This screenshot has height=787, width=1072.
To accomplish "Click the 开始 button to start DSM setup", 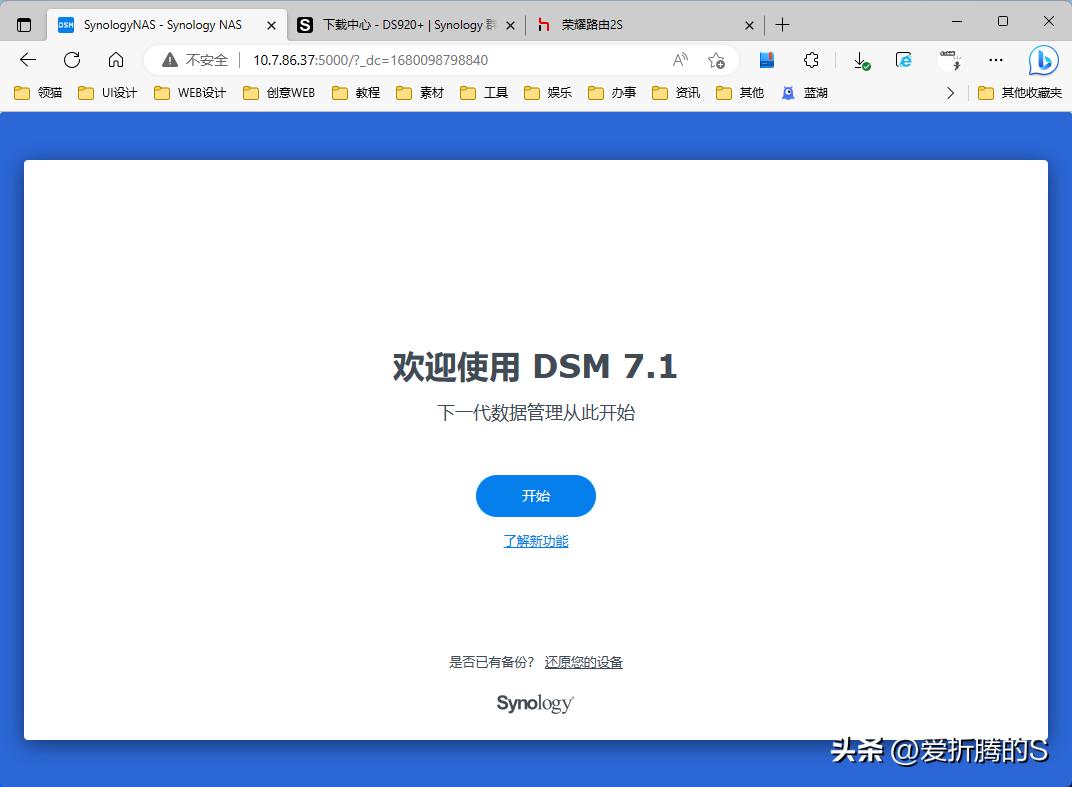I will [x=536, y=495].
